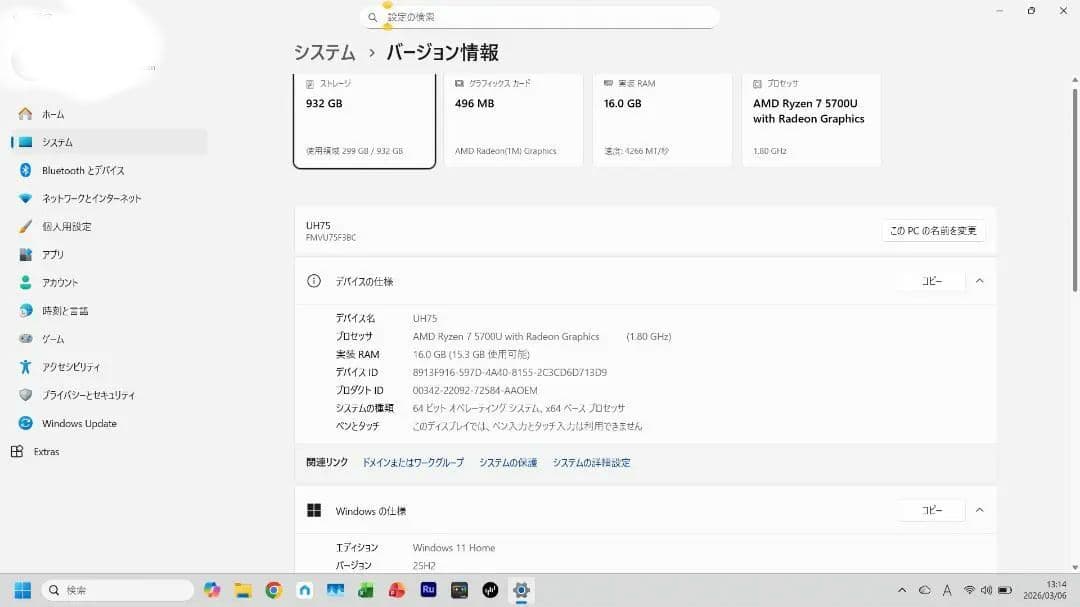
Task: Launch Google Chrome from the taskbar
Action: click(x=273, y=590)
